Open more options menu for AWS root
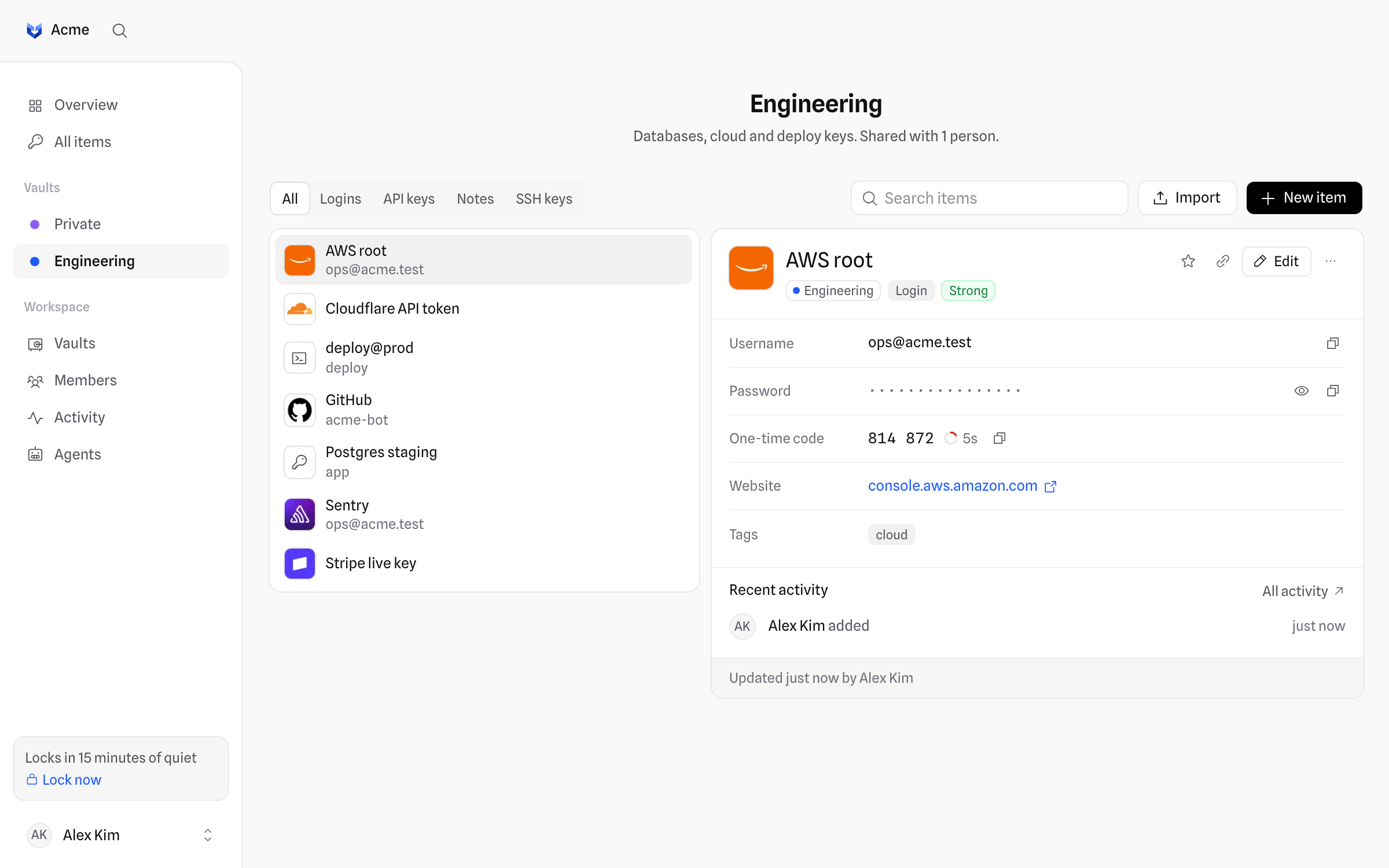 tap(1331, 261)
